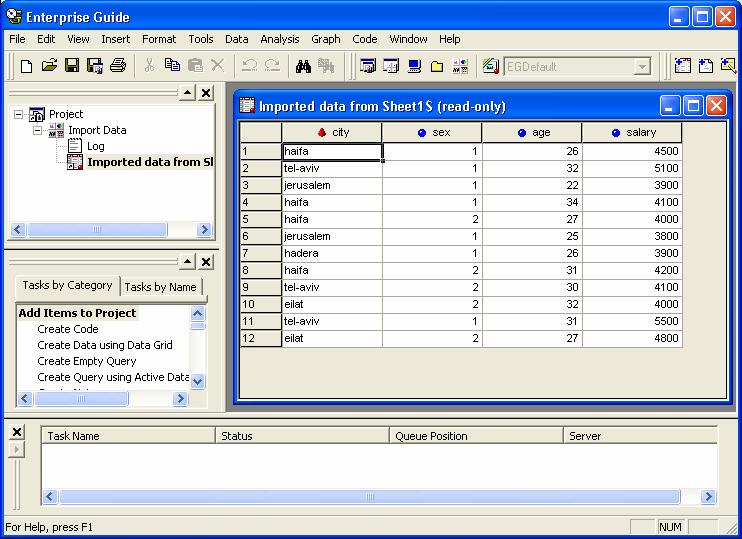
Task: Select row header number 7
Action: pos(261,253)
